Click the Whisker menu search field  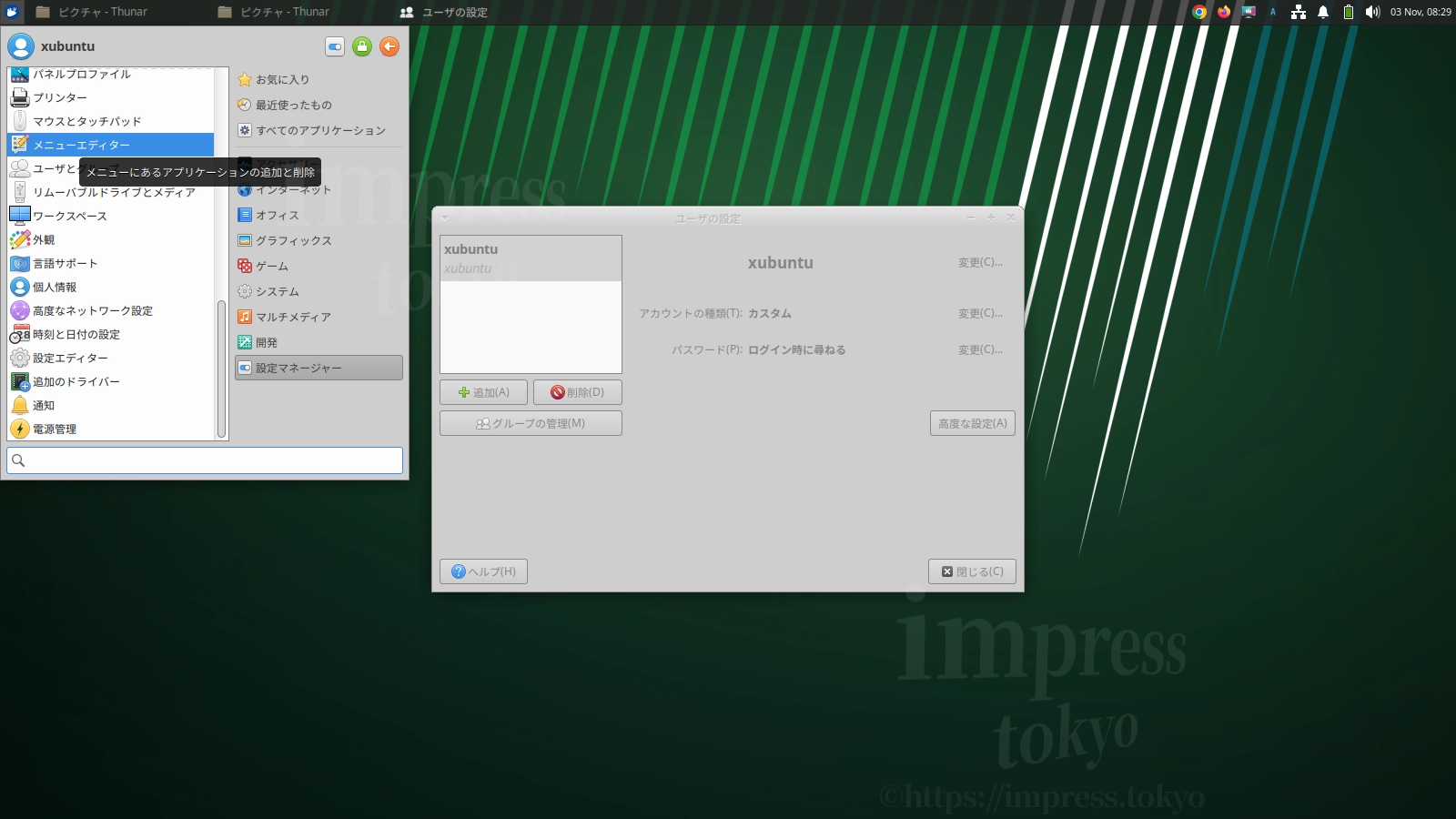[205, 460]
